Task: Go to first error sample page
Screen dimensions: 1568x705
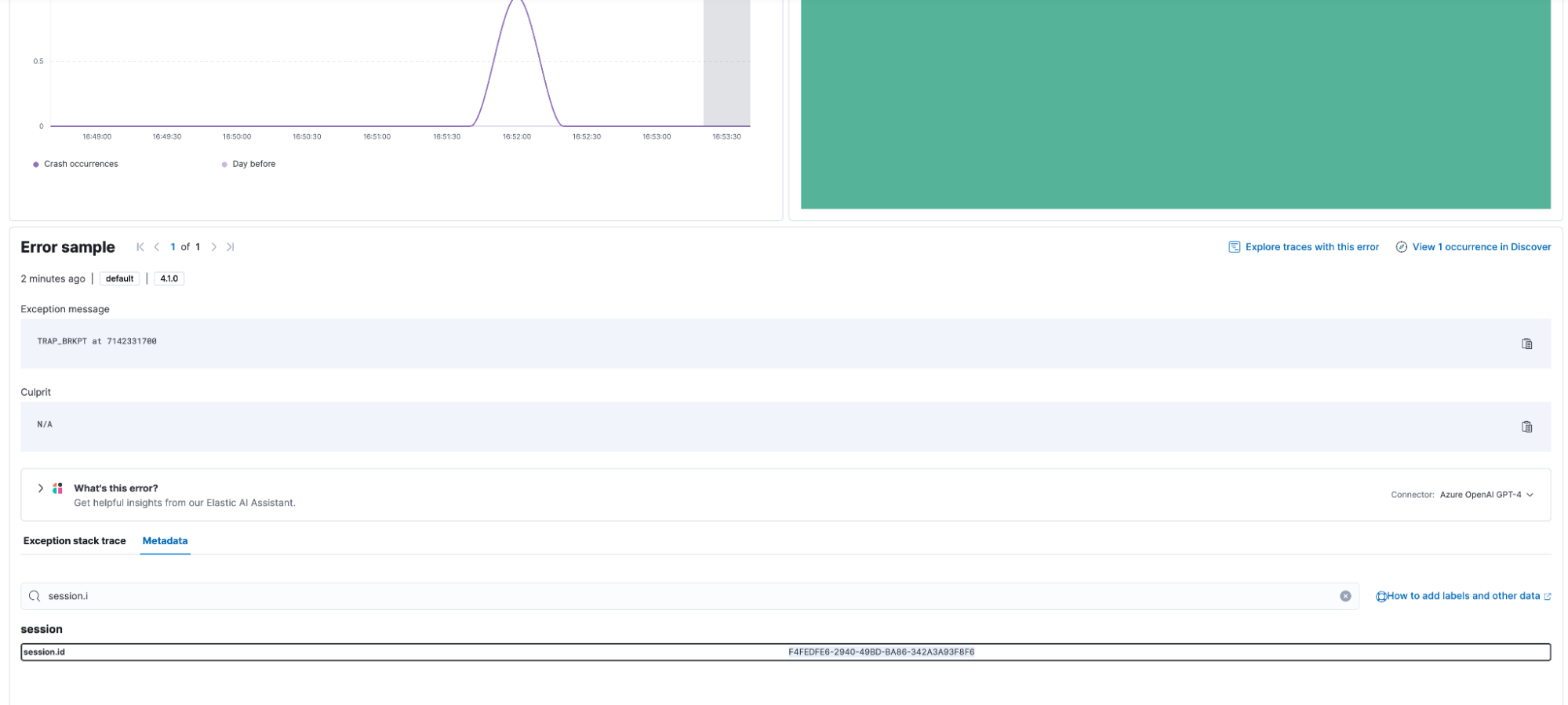Action: click(140, 247)
